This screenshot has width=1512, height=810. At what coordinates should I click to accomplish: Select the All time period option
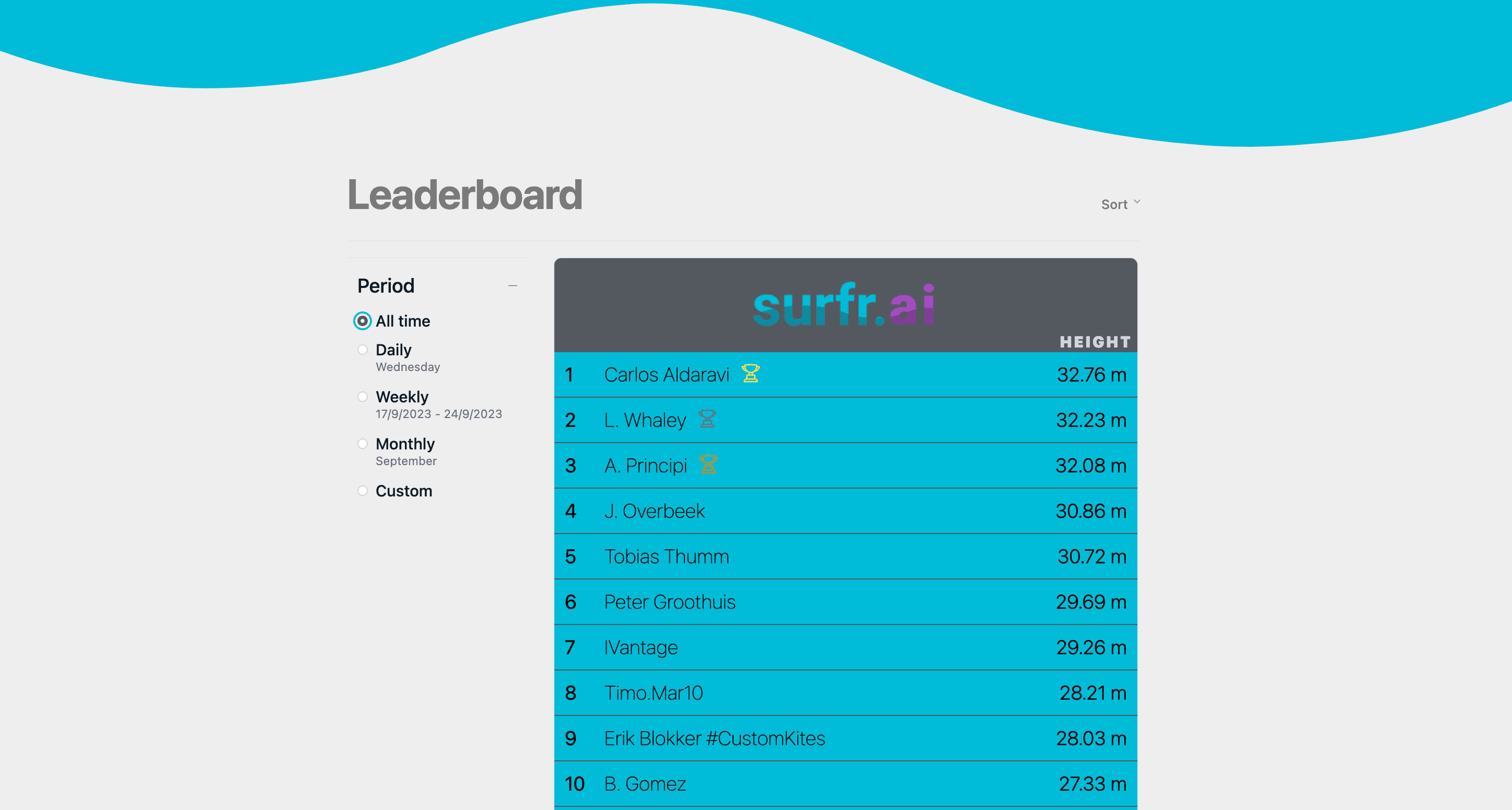click(x=363, y=321)
